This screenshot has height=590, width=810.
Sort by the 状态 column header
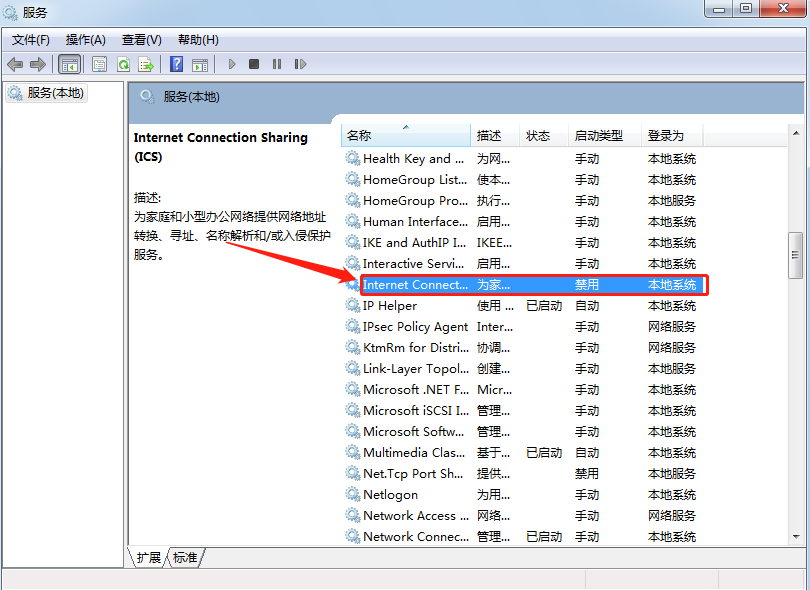coord(544,135)
